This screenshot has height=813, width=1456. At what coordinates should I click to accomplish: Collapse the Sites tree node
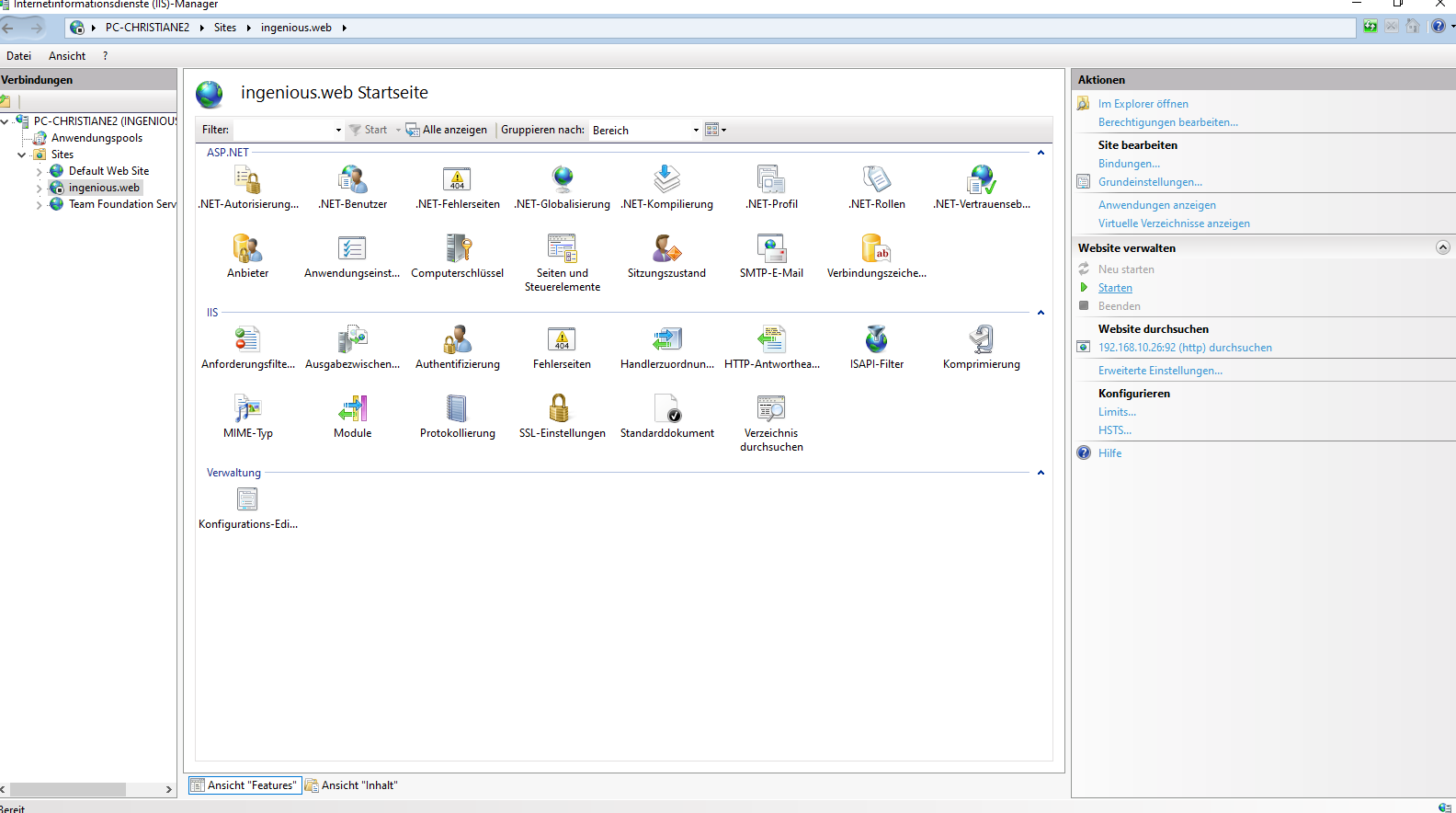tap(22, 155)
